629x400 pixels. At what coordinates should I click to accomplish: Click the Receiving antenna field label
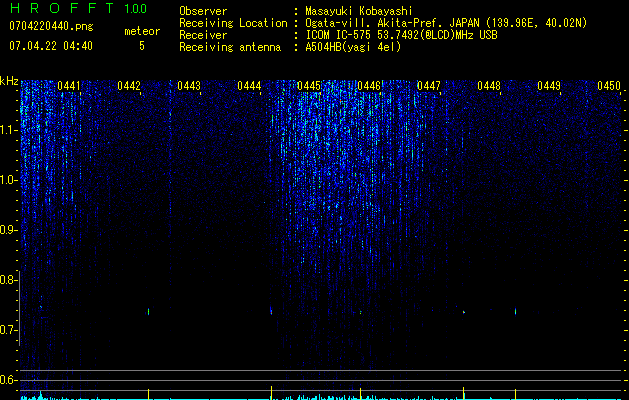pos(230,47)
